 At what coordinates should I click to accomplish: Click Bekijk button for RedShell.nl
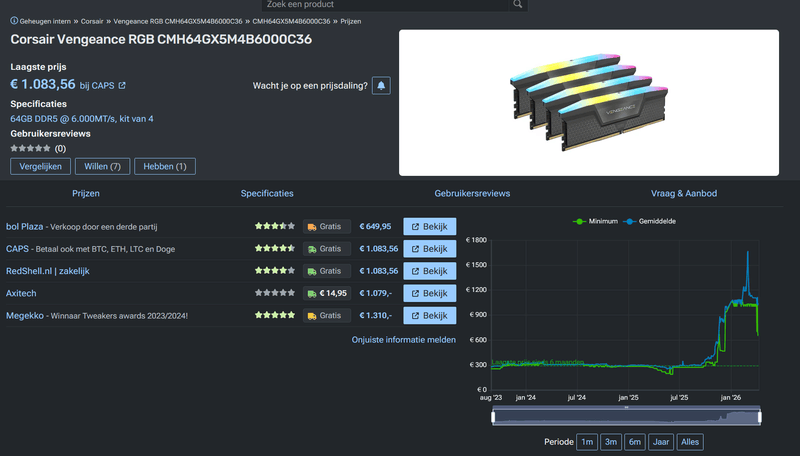[430, 271]
